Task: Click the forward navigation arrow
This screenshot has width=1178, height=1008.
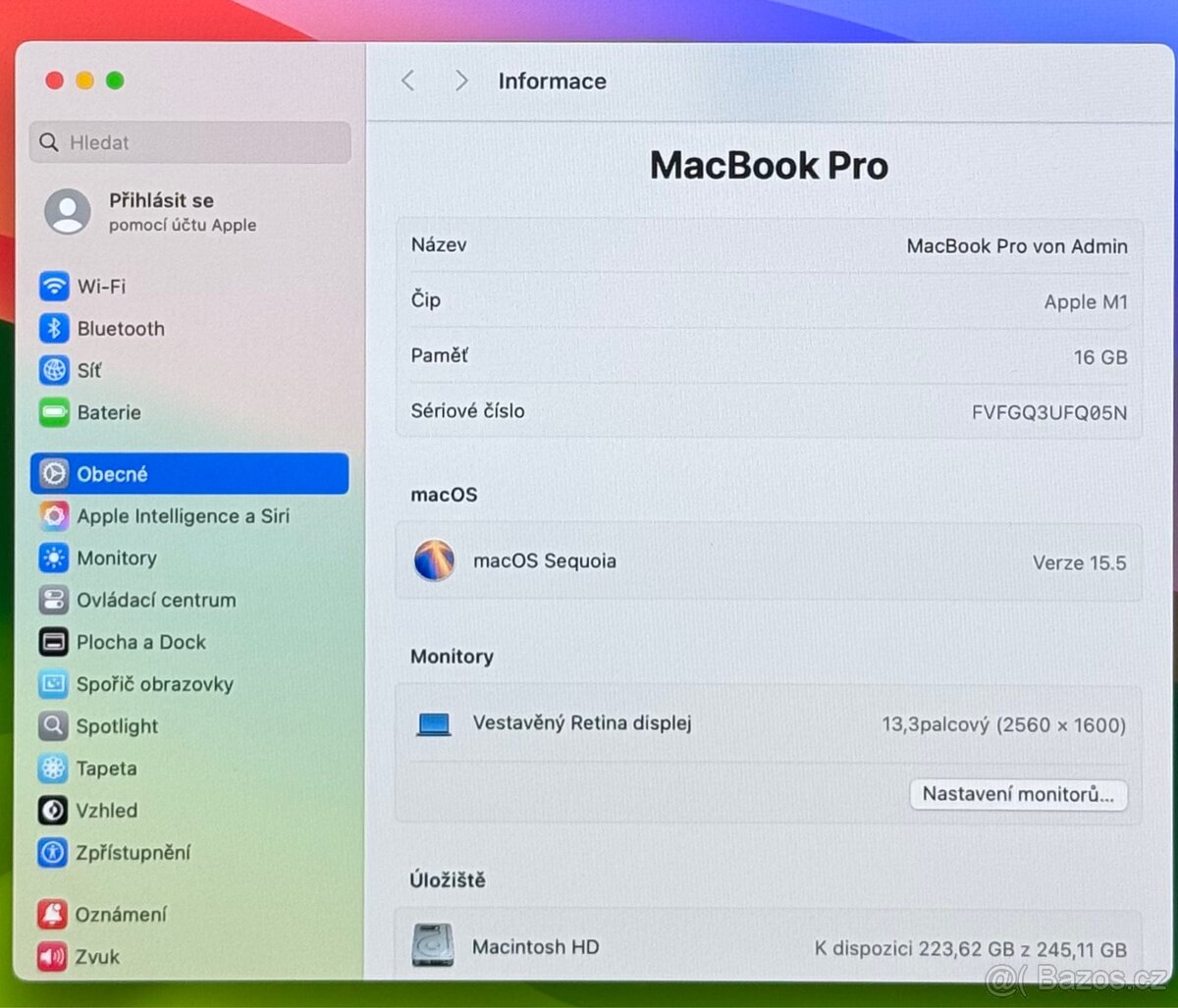Action: point(459,81)
